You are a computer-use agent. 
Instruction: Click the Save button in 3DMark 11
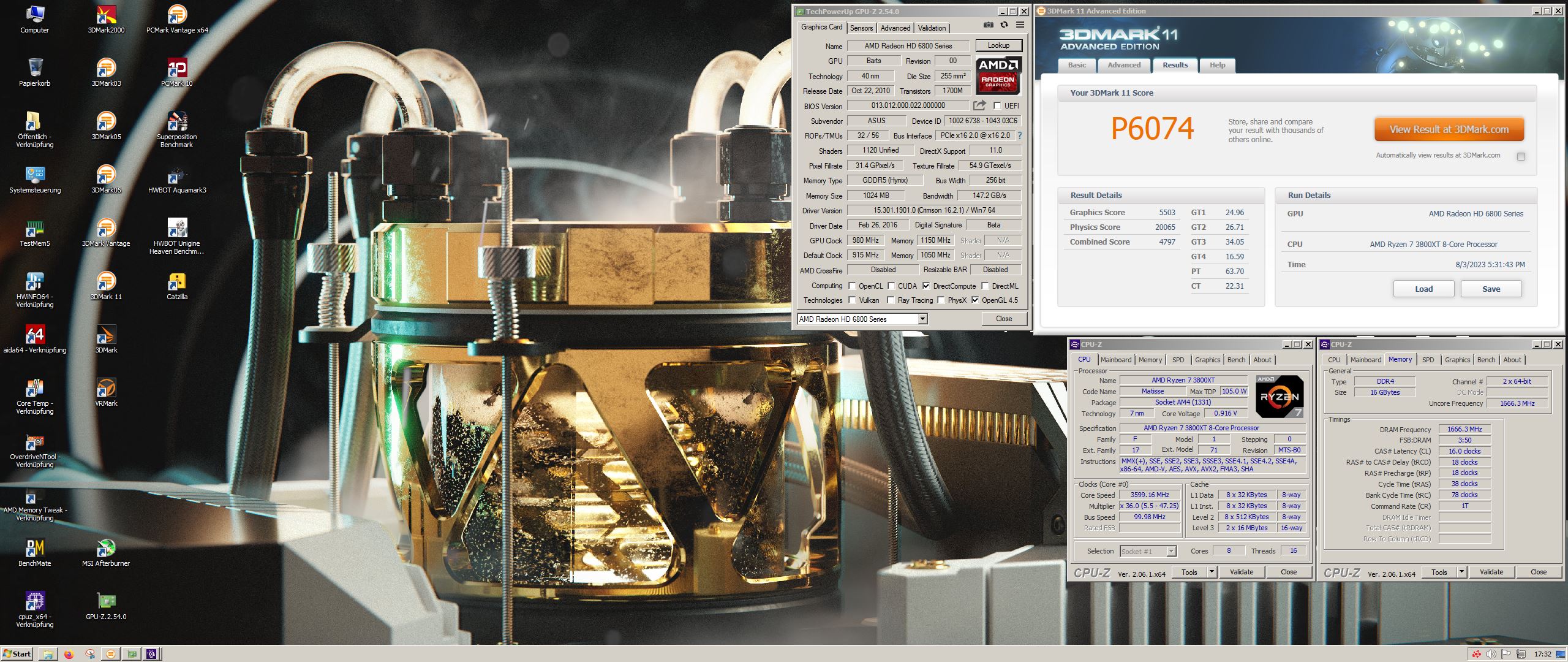1491,289
